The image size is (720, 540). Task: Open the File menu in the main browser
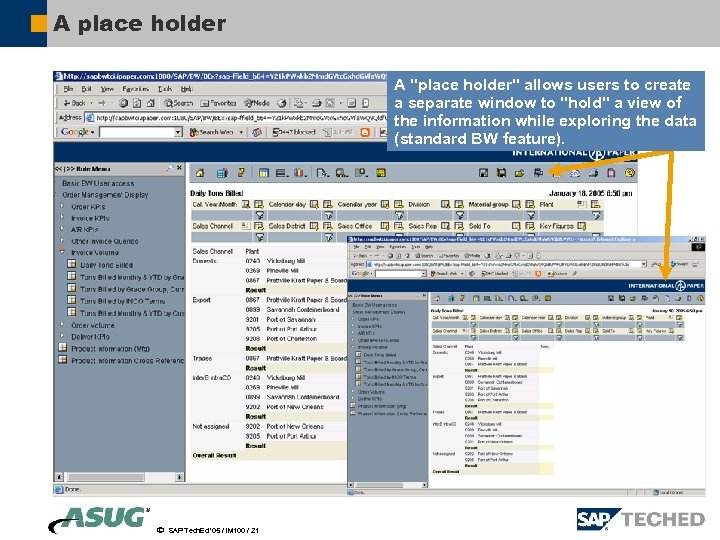68,89
